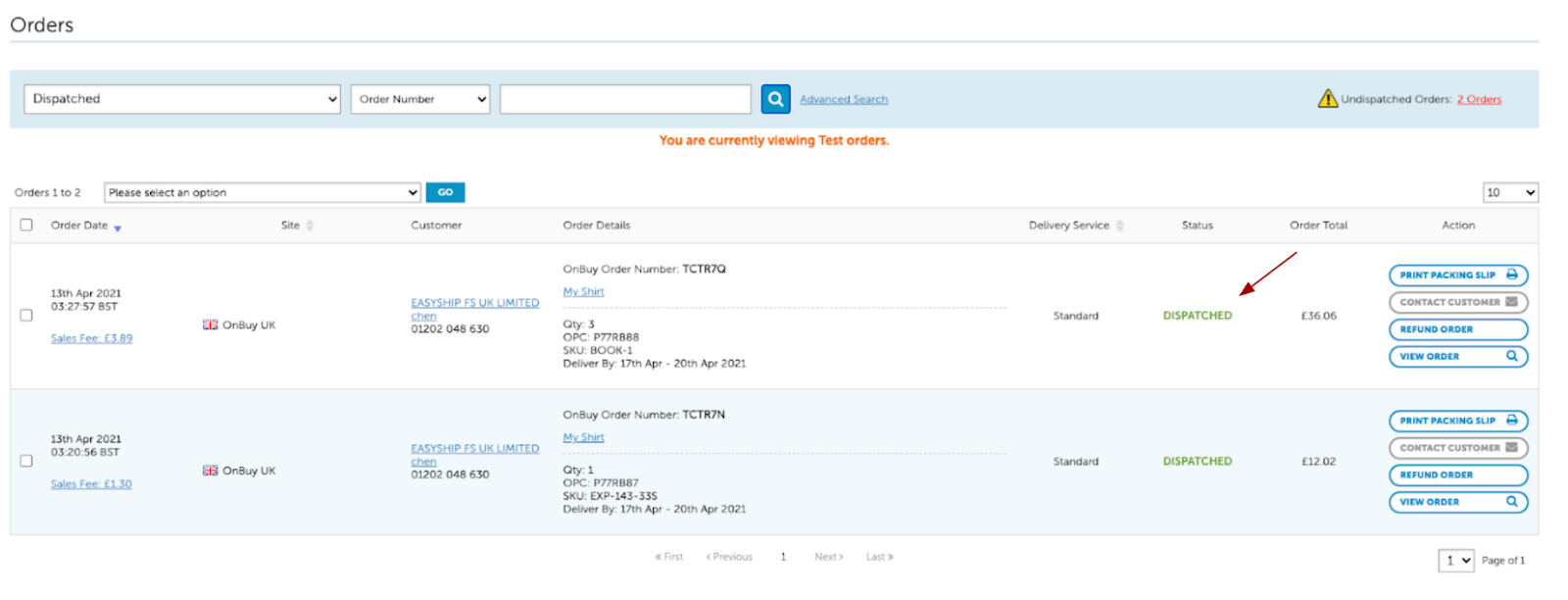The width and height of the screenshot is (1568, 600).
Task: Toggle the select-all orders checkbox
Action: [x=26, y=225]
